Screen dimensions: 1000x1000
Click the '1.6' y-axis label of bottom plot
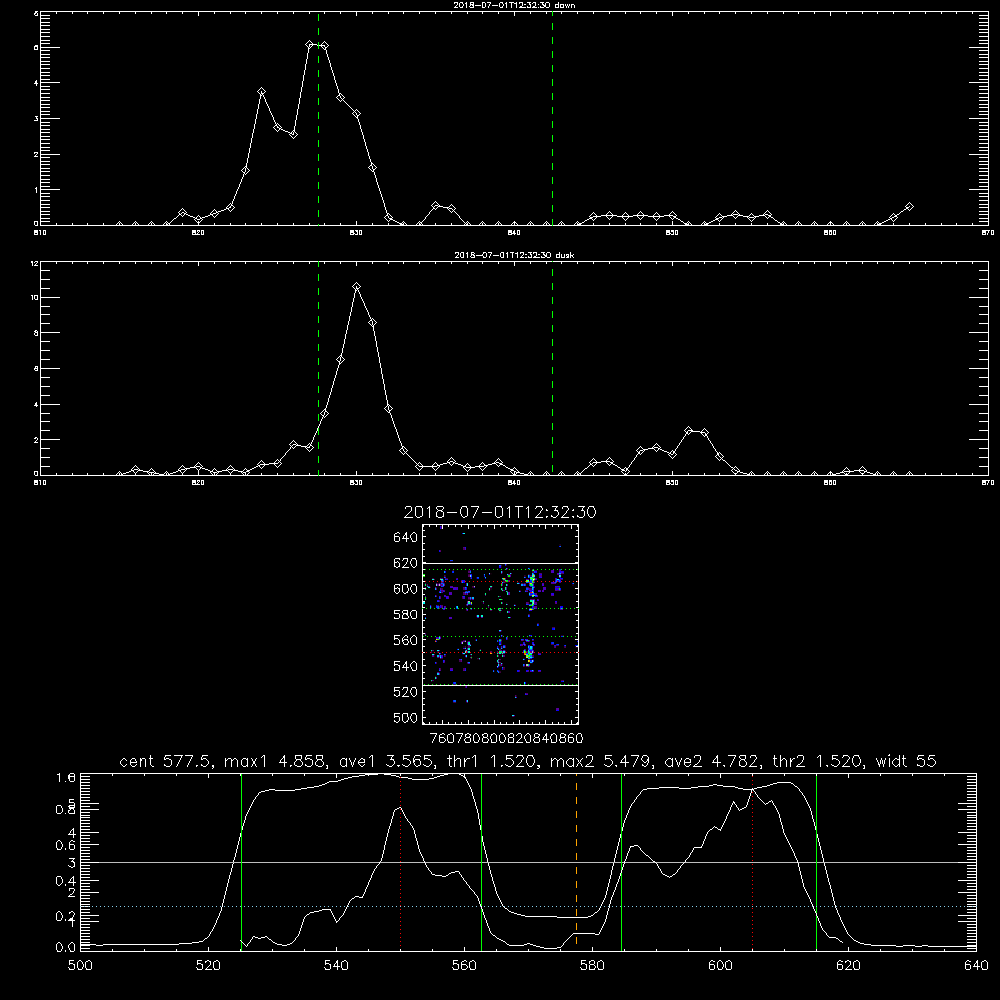(x=66, y=778)
